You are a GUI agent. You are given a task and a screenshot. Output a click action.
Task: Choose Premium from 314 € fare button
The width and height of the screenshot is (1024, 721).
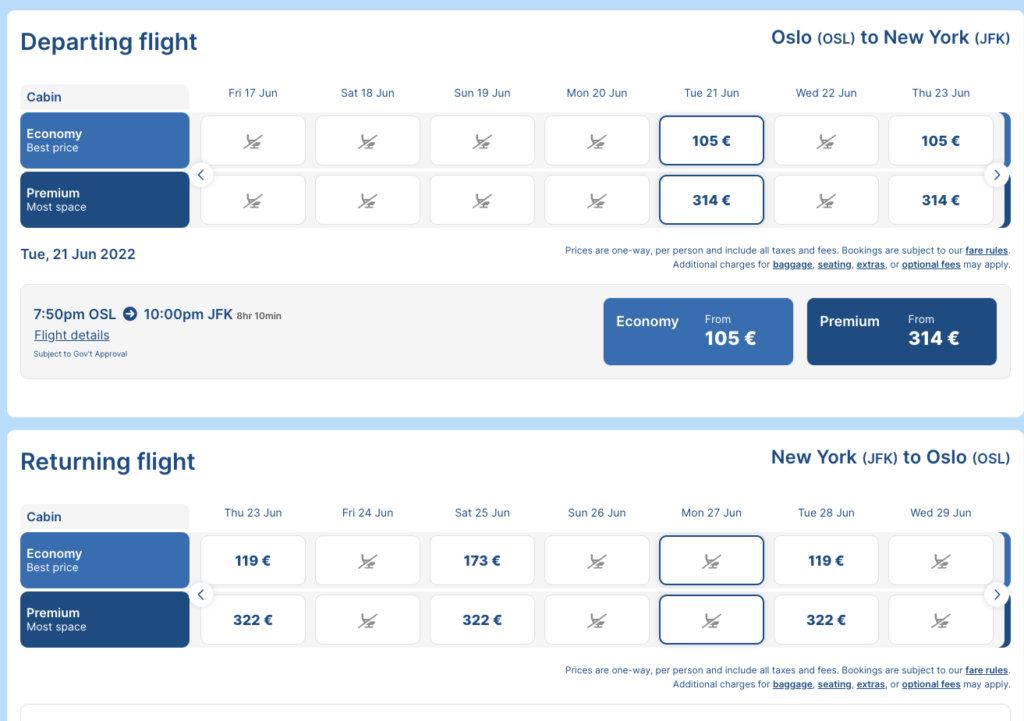[902, 332]
